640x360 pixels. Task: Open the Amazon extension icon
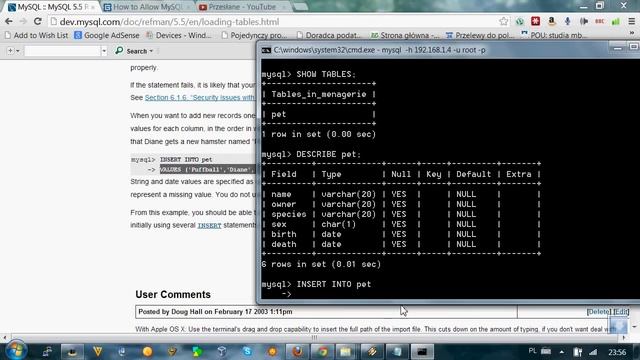pos(551,21)
